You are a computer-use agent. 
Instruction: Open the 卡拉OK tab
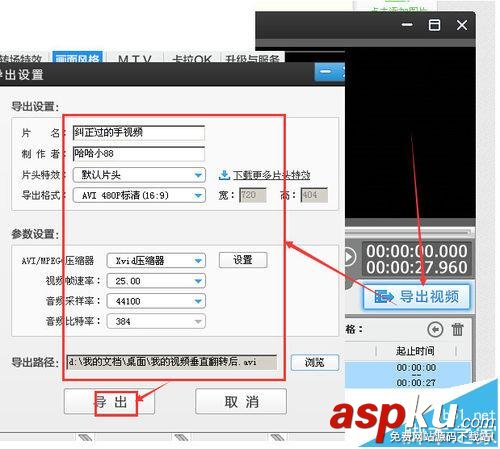192,58
